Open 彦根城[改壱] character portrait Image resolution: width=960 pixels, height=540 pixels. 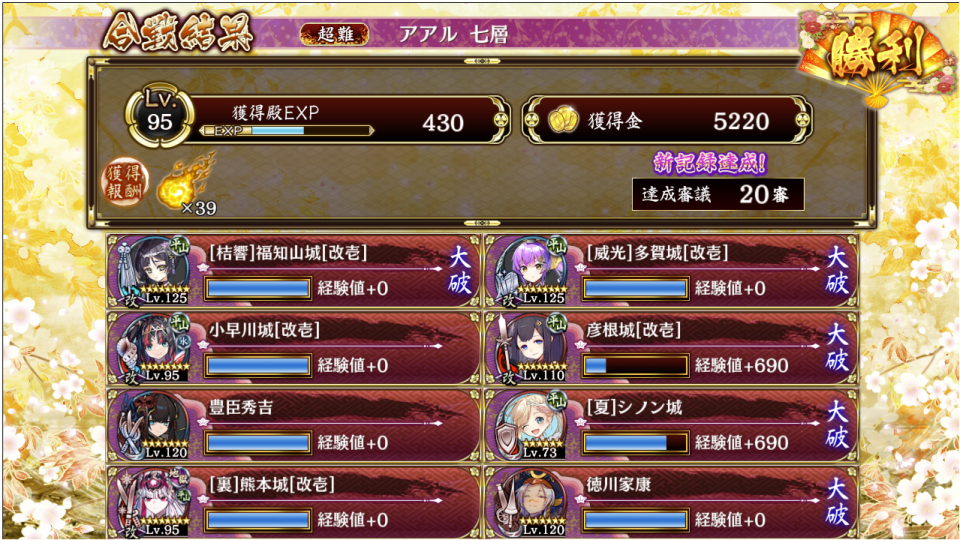tap(530, 348)
